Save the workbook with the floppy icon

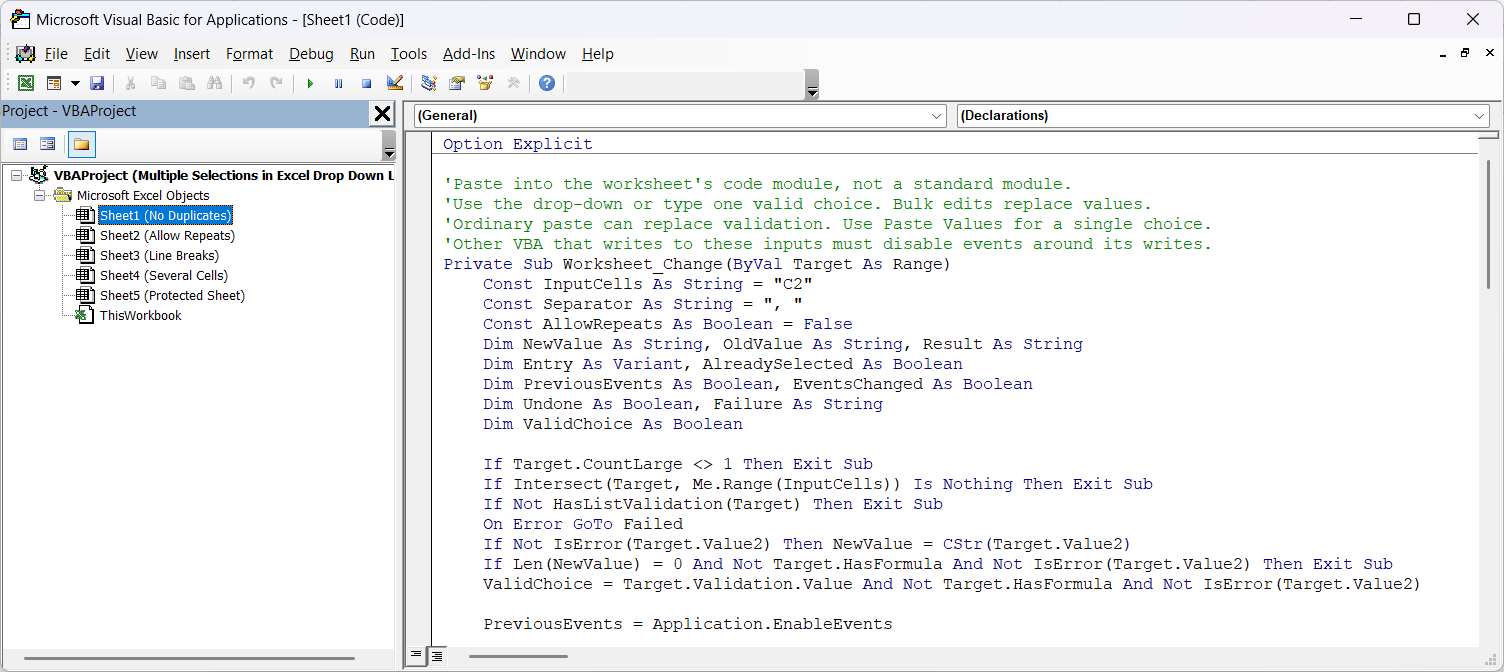coord(97,83)
